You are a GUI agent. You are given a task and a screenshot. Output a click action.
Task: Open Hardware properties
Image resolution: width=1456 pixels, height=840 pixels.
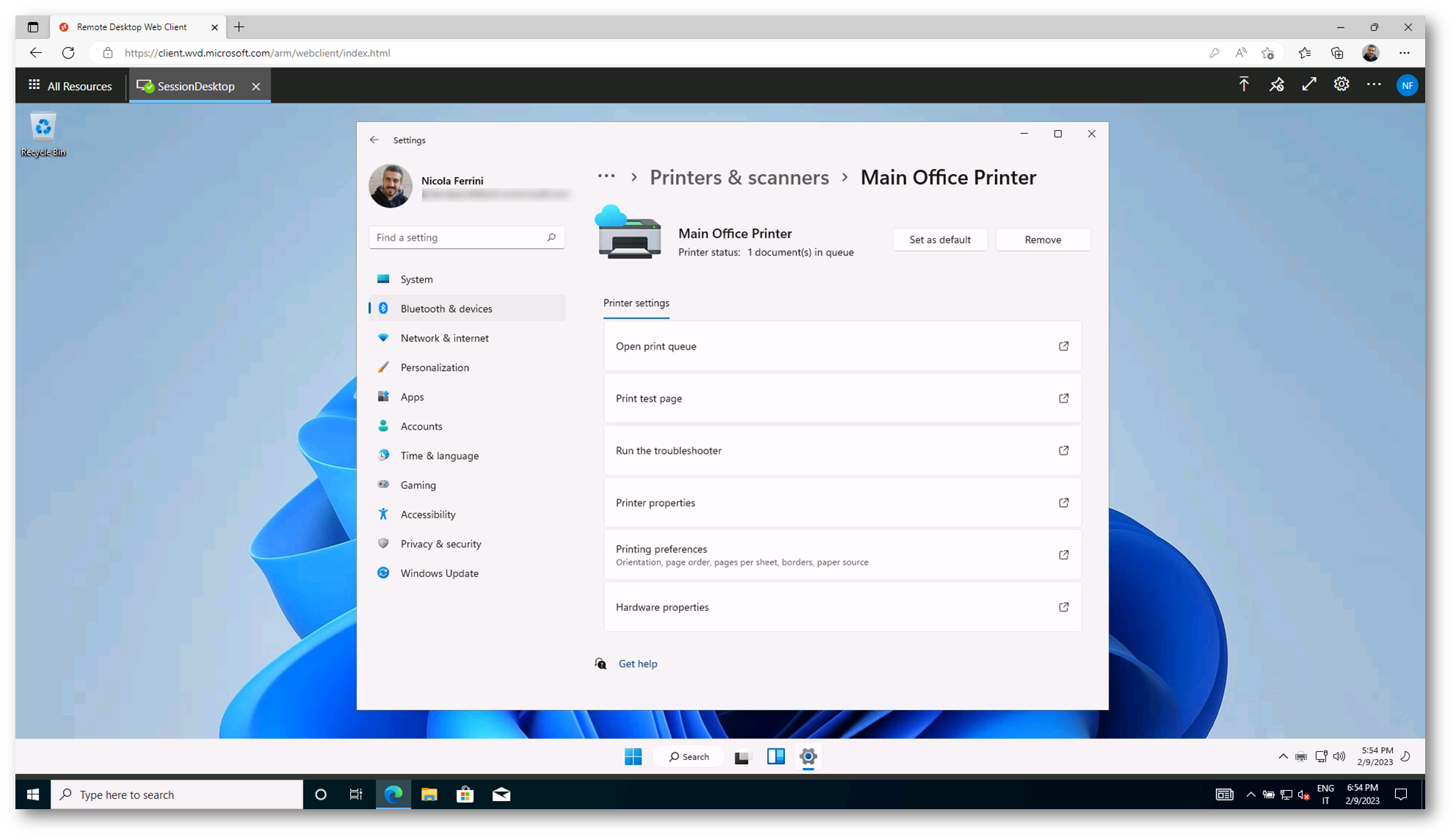coord(842,607)
